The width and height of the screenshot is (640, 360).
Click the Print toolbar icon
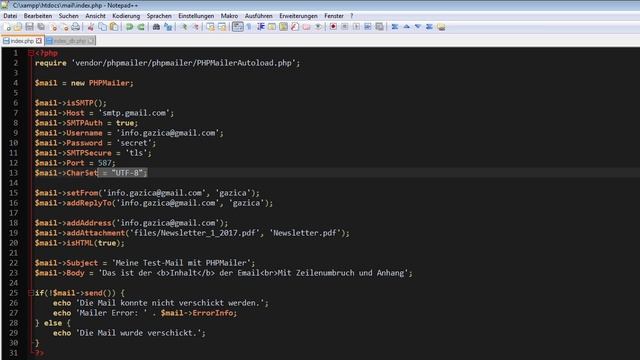(x=76, y=27)
